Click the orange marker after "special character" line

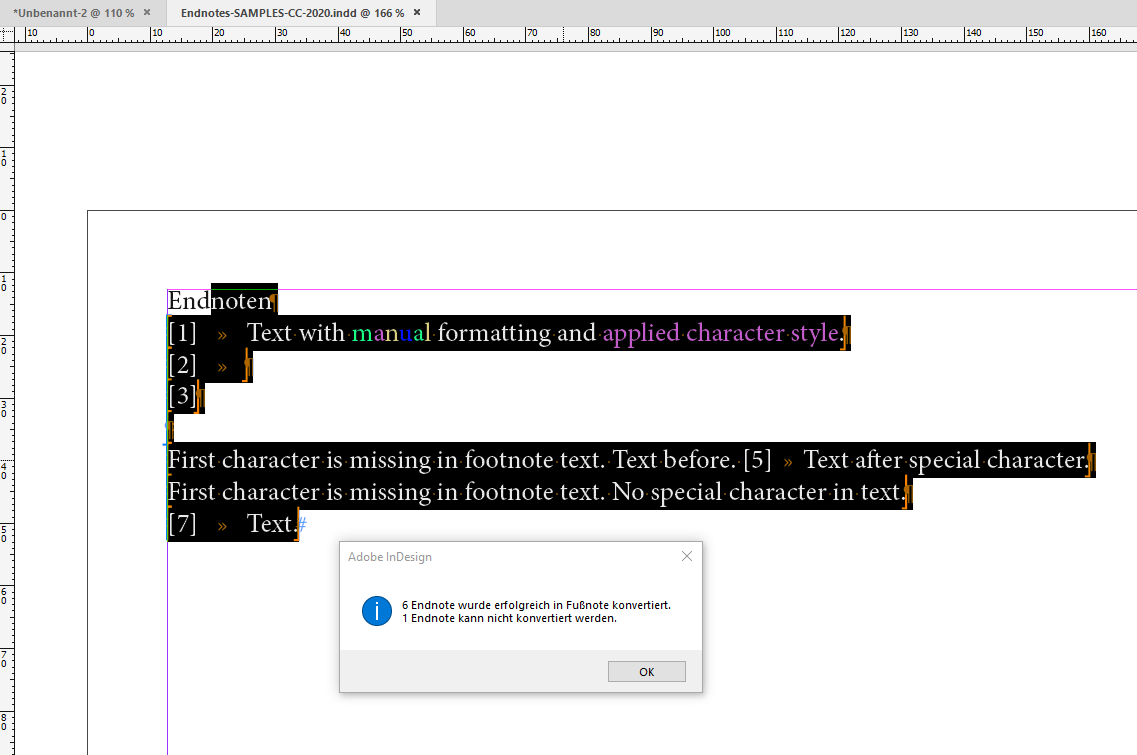click(1091, 459)
